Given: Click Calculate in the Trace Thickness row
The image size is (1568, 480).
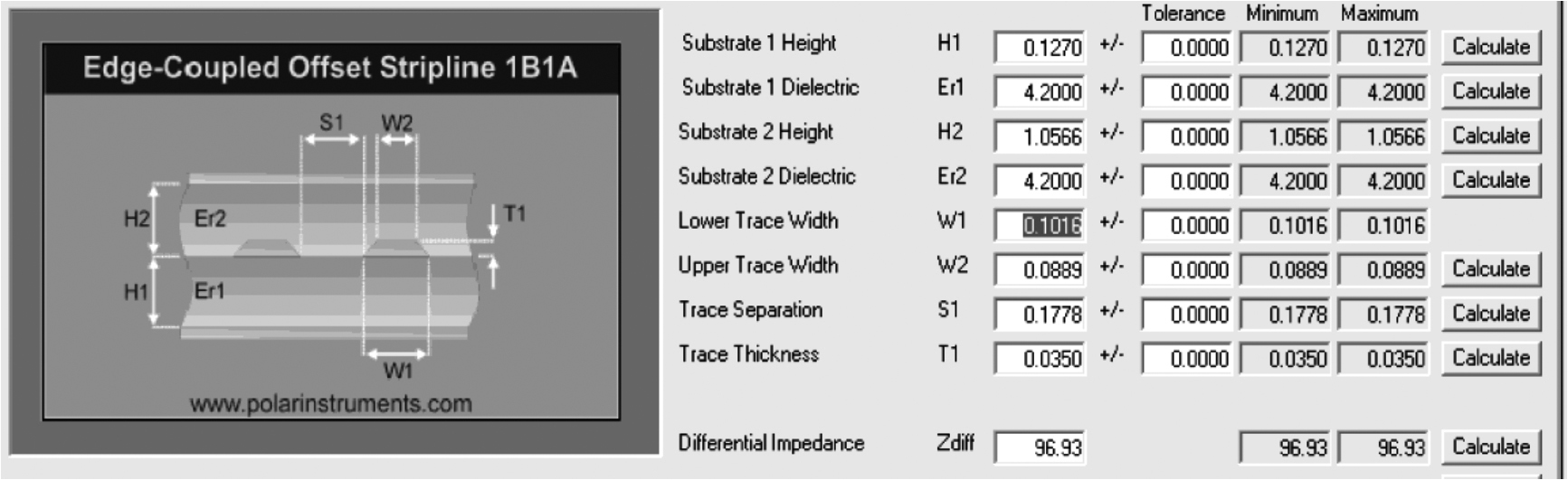Looking at the screenshot, I should coord(1490,358).
